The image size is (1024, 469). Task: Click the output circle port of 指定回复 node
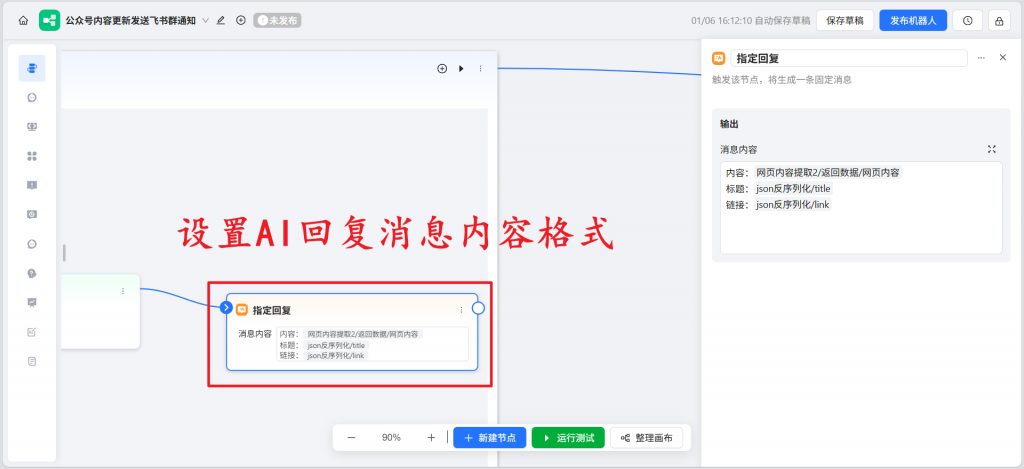tap(478, 308)
